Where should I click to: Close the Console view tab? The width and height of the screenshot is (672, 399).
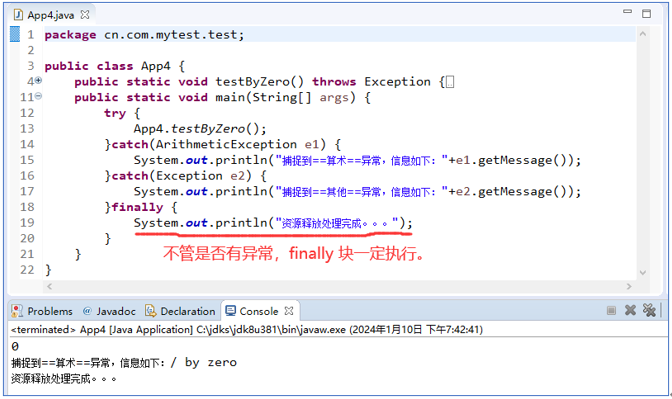click(289, 311)
